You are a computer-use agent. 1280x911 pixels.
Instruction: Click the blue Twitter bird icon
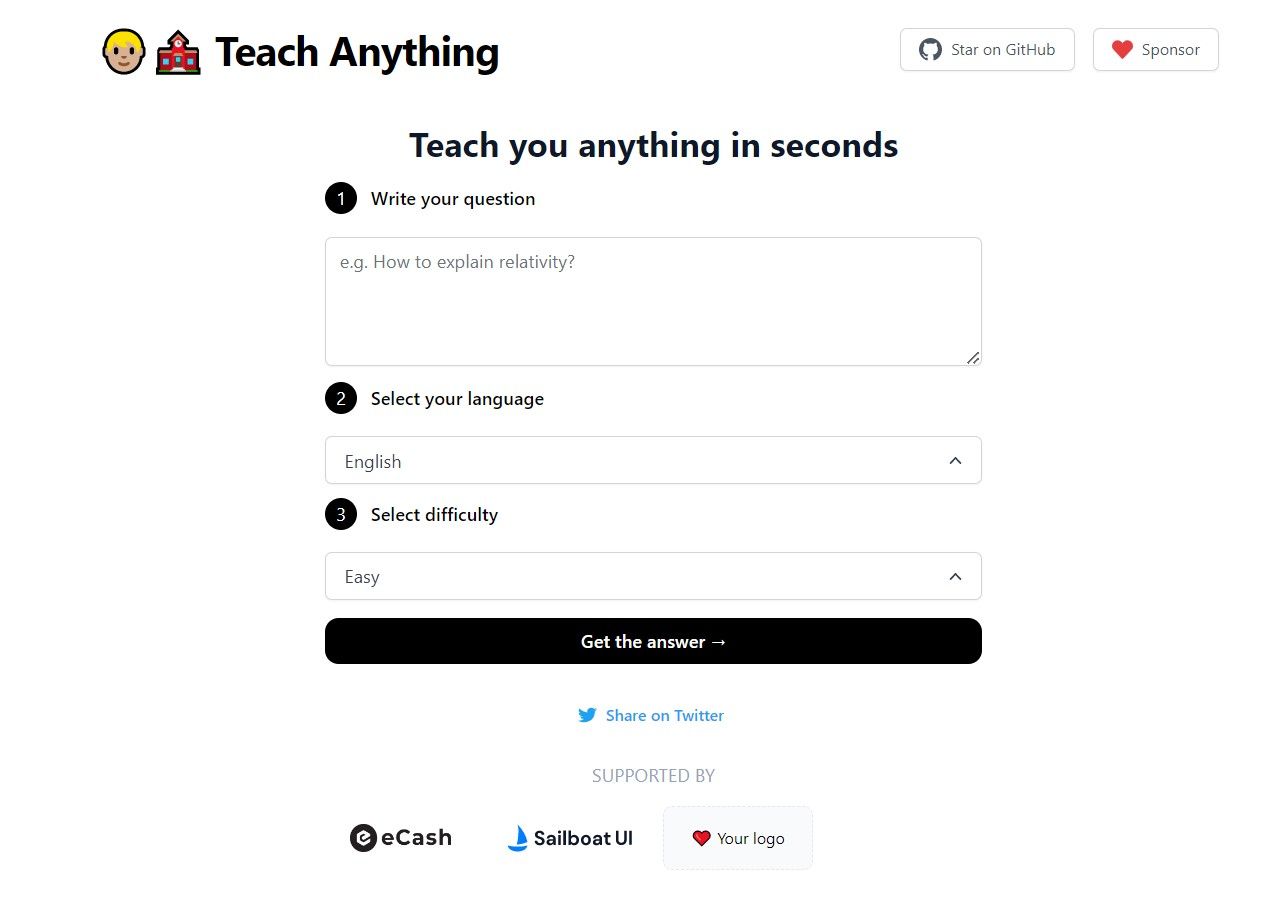pyautogui.click(x=588, y=715)
